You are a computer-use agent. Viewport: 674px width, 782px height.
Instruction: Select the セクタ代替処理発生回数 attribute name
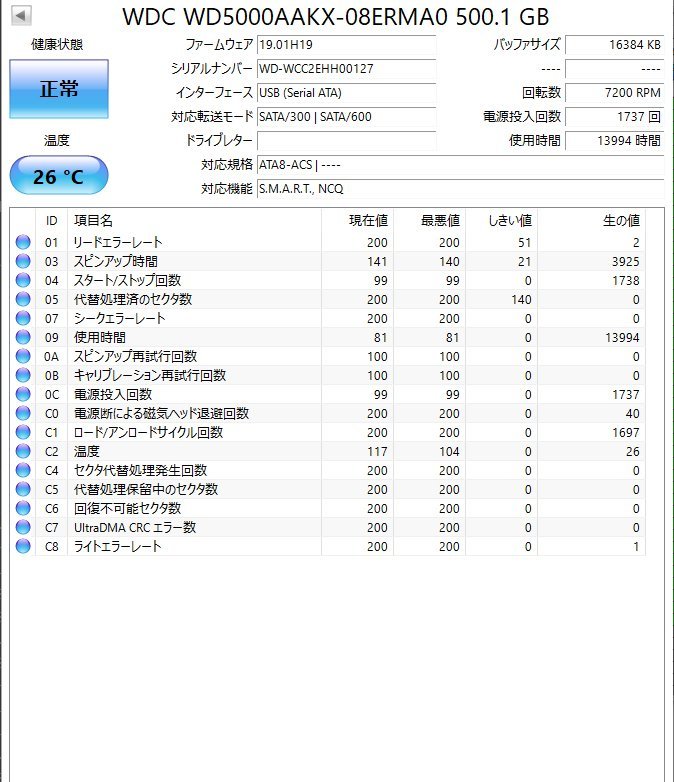point(140,470)
